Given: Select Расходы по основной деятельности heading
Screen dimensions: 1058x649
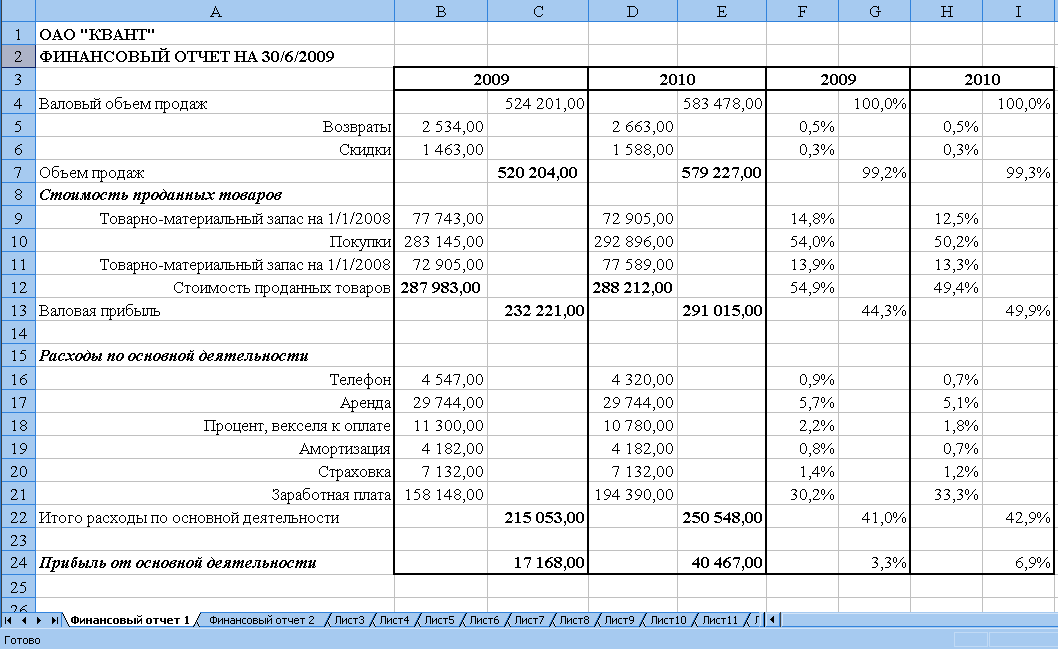Looking at the screenshot, I should pyautogui.click(x=215, y=356).
